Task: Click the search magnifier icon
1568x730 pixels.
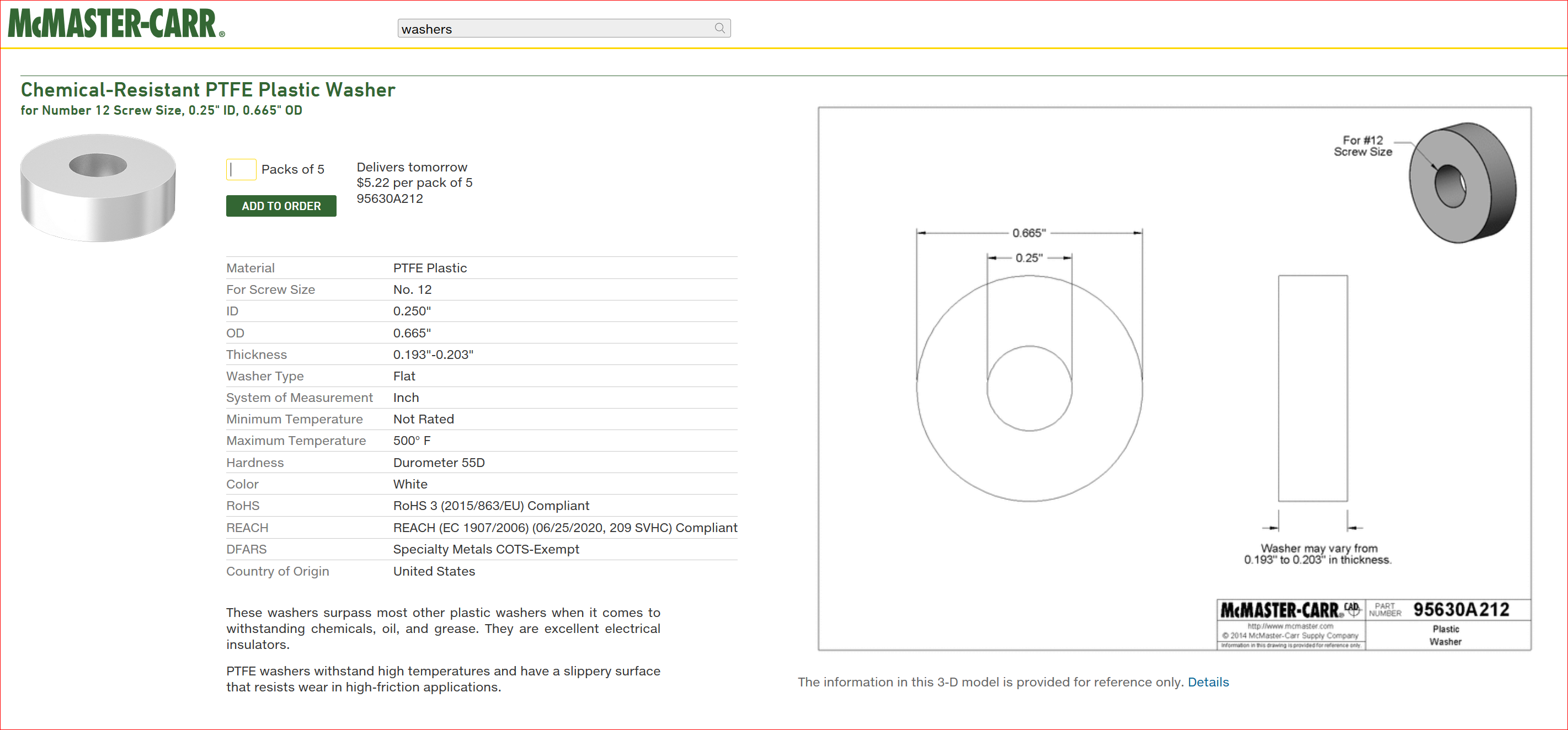Action: click(719, 28)
